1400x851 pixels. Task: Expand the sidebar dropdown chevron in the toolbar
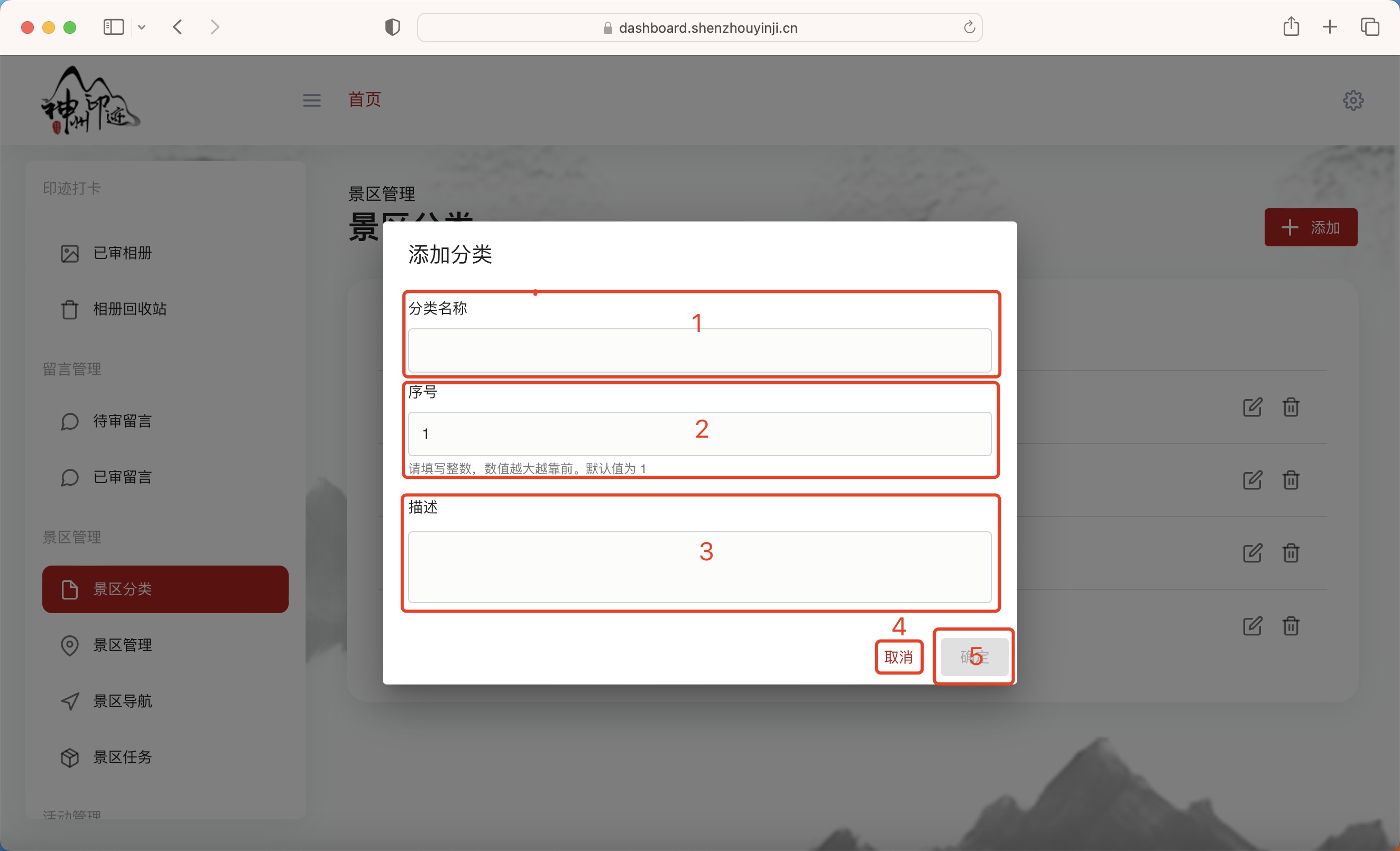pyautogui.click(x=142, y=27)
